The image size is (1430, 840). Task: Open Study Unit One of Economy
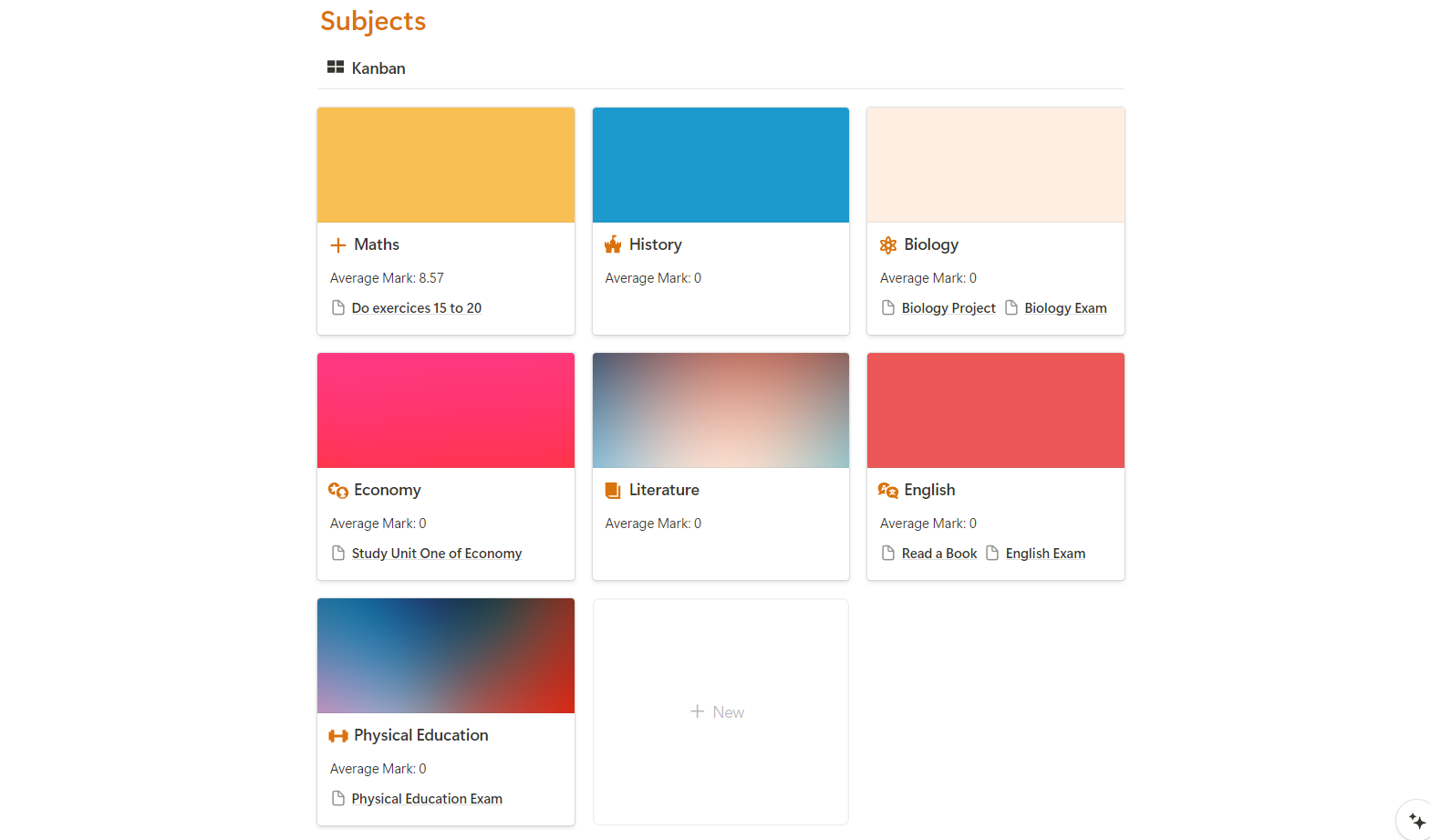[436, 554]
